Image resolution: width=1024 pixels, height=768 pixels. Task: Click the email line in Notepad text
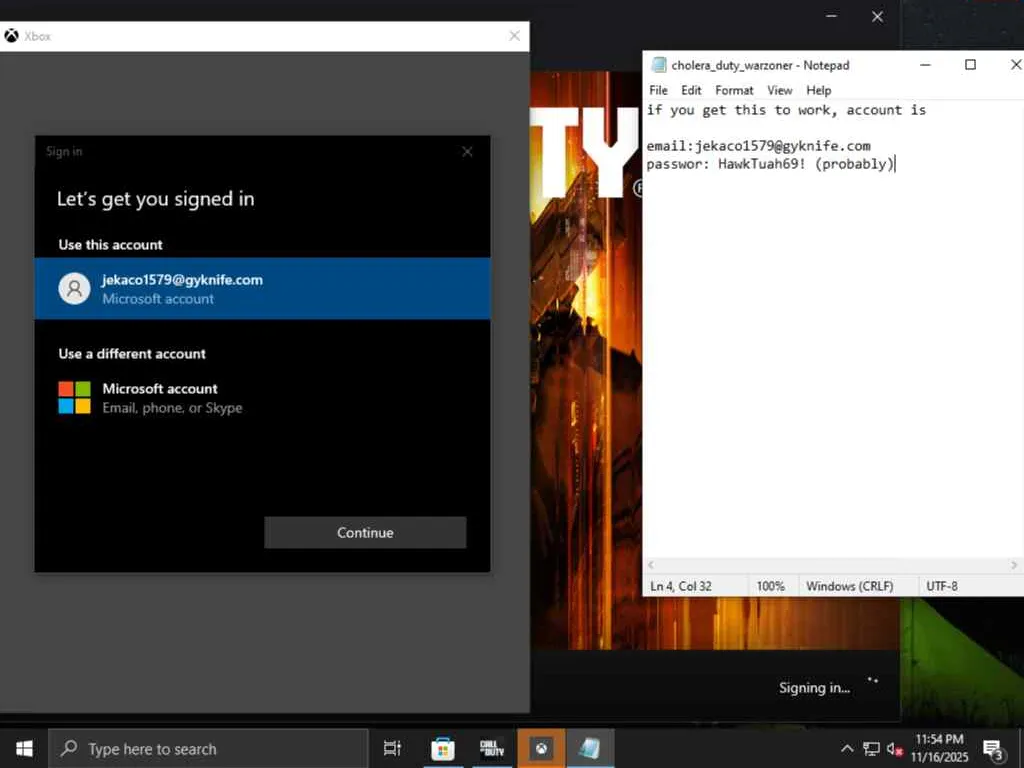758,146
